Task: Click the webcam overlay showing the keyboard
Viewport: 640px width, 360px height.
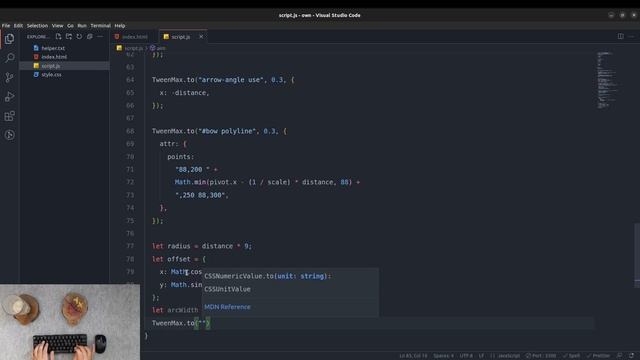Action: coord(70,322)
